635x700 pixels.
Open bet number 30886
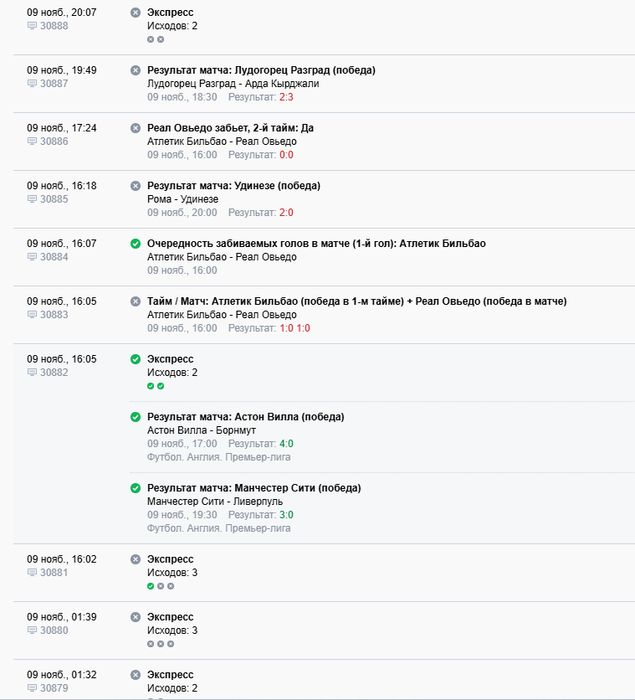coord(54,142)
